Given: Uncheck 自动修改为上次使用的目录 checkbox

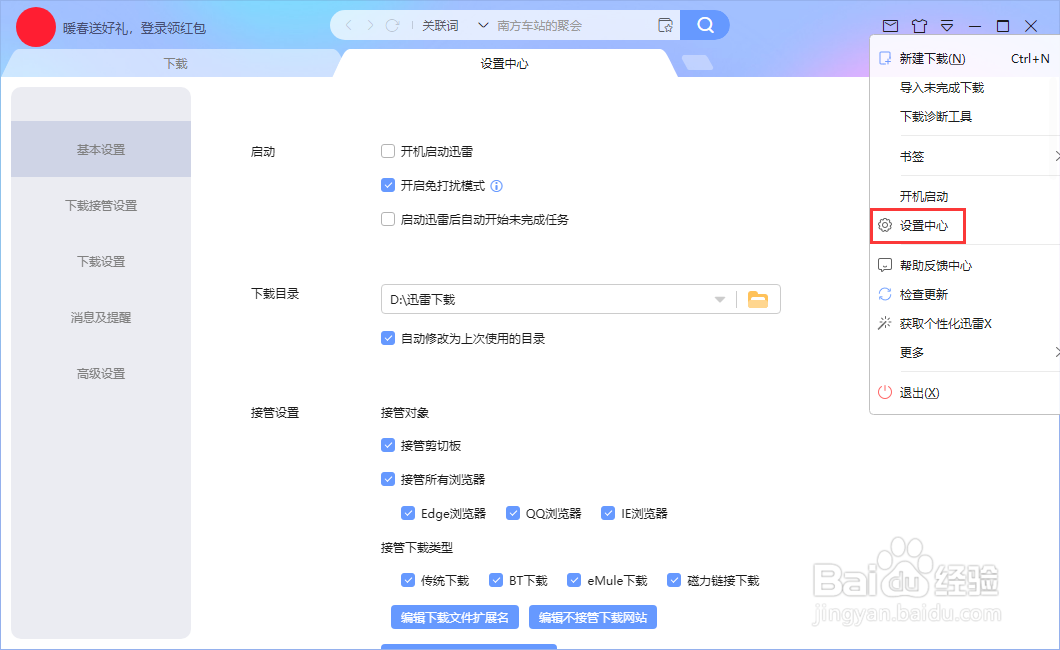Looking at the screenshot, I should 388,338.
